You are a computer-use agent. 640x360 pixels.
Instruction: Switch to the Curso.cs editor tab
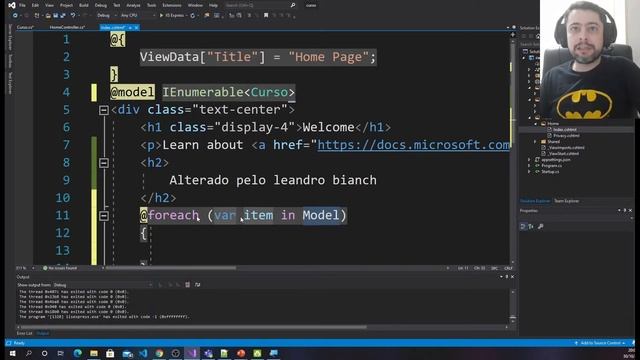click(25, 27)
